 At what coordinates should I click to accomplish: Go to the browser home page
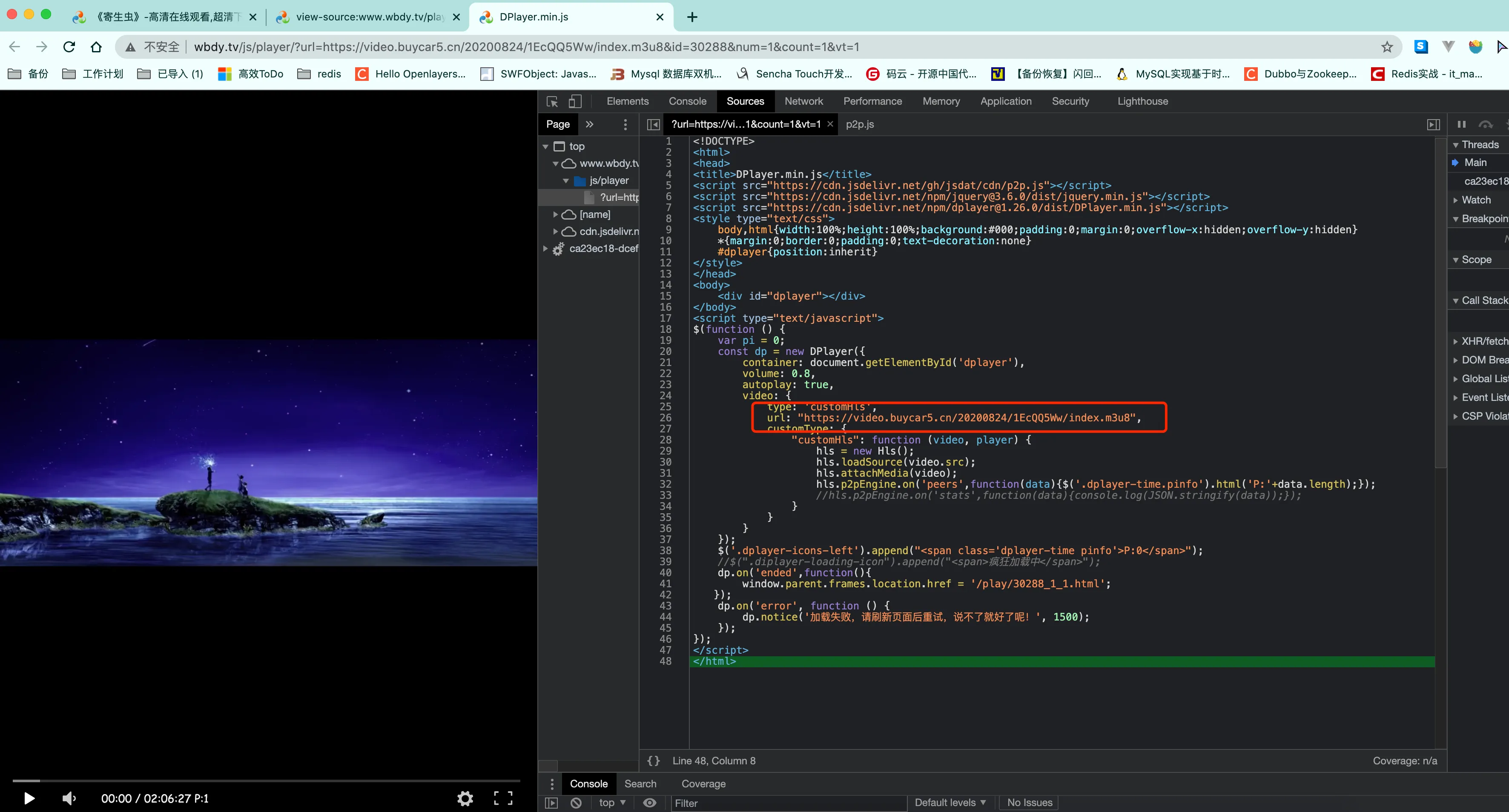coord(96,47)
